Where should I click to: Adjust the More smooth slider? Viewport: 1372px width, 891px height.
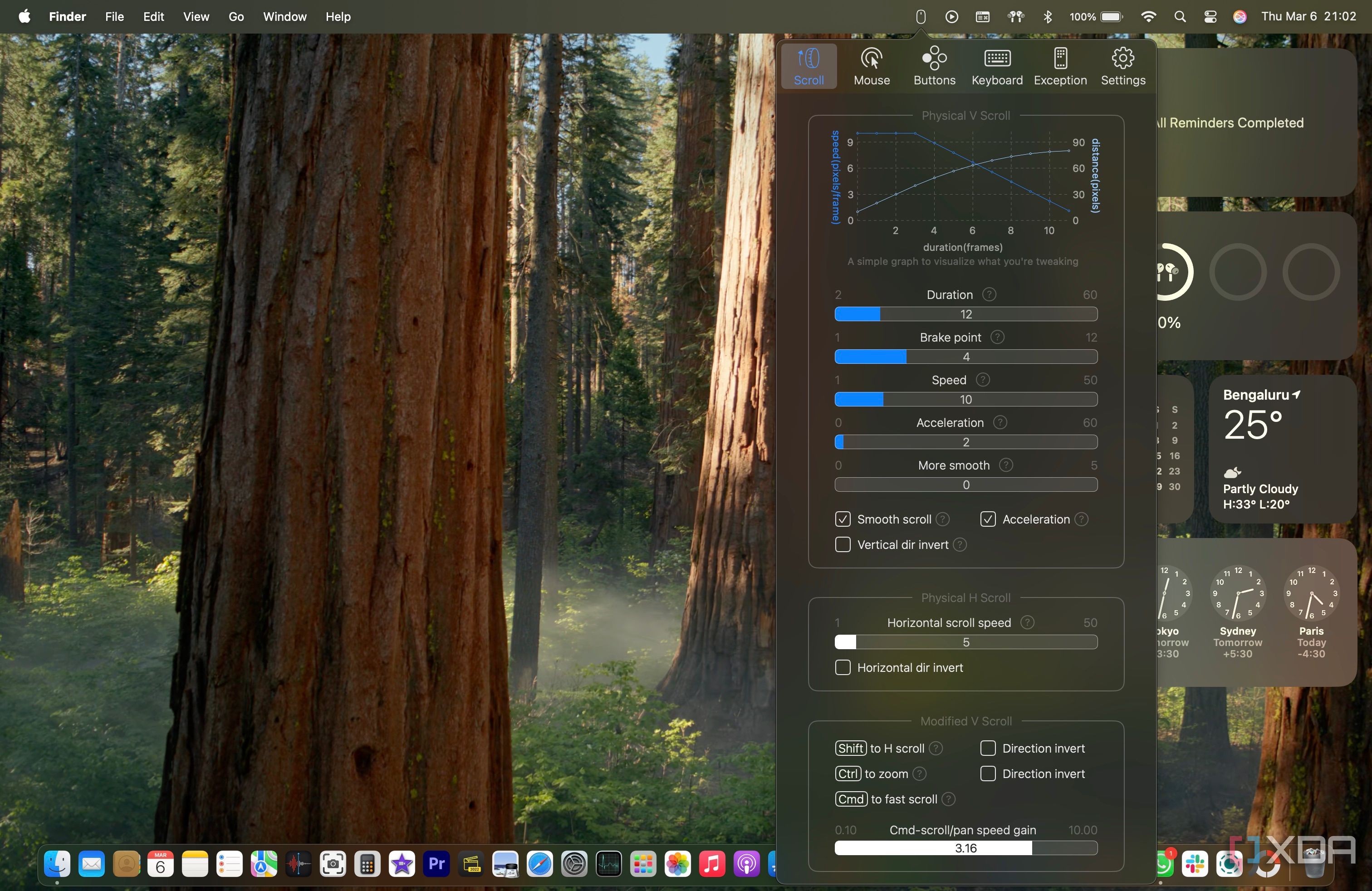[x=965, y=485]
